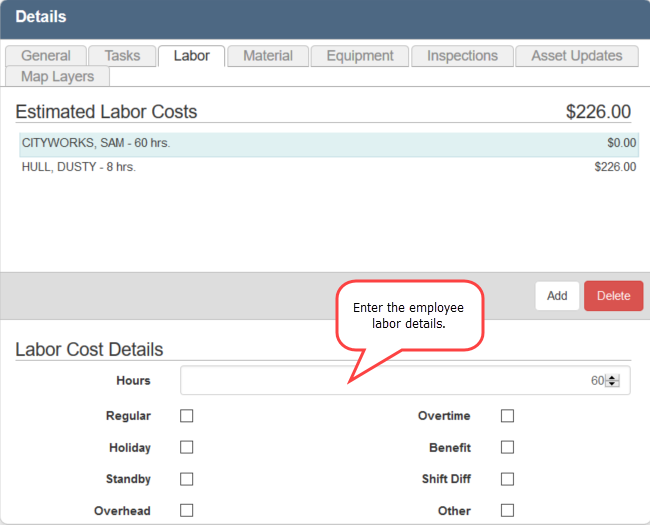The image size is (650, 525).
Task: Tick the Benefit checkbox
Action: tap(507, 448)
